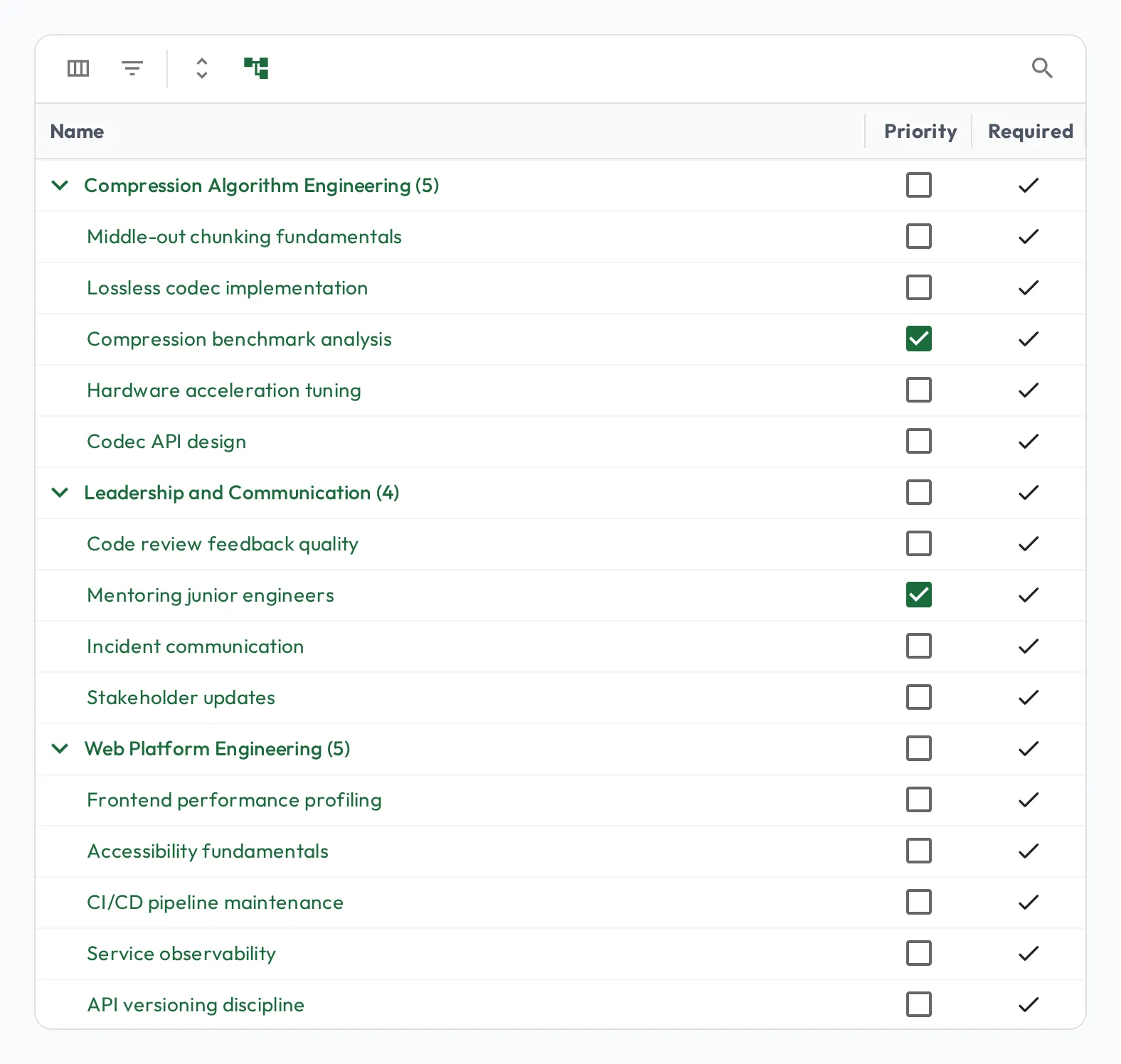
Task: Click Required checkmark for Compression Algorithm Engineering
Action: [x=1029, y=186]
